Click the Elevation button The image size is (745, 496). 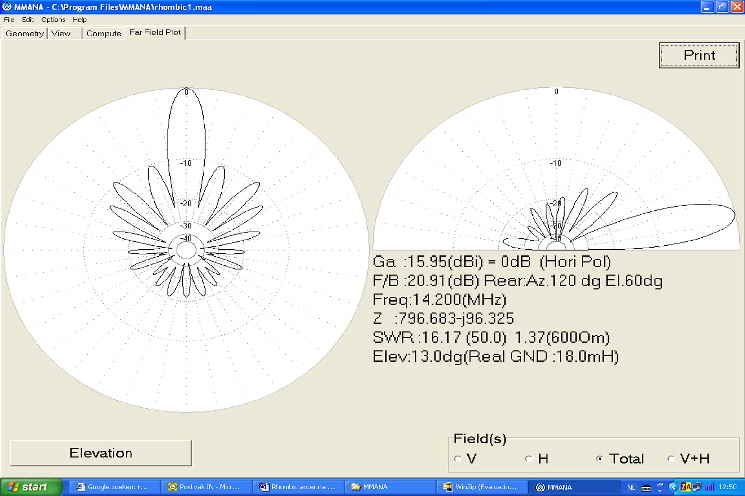coord(101,453)
